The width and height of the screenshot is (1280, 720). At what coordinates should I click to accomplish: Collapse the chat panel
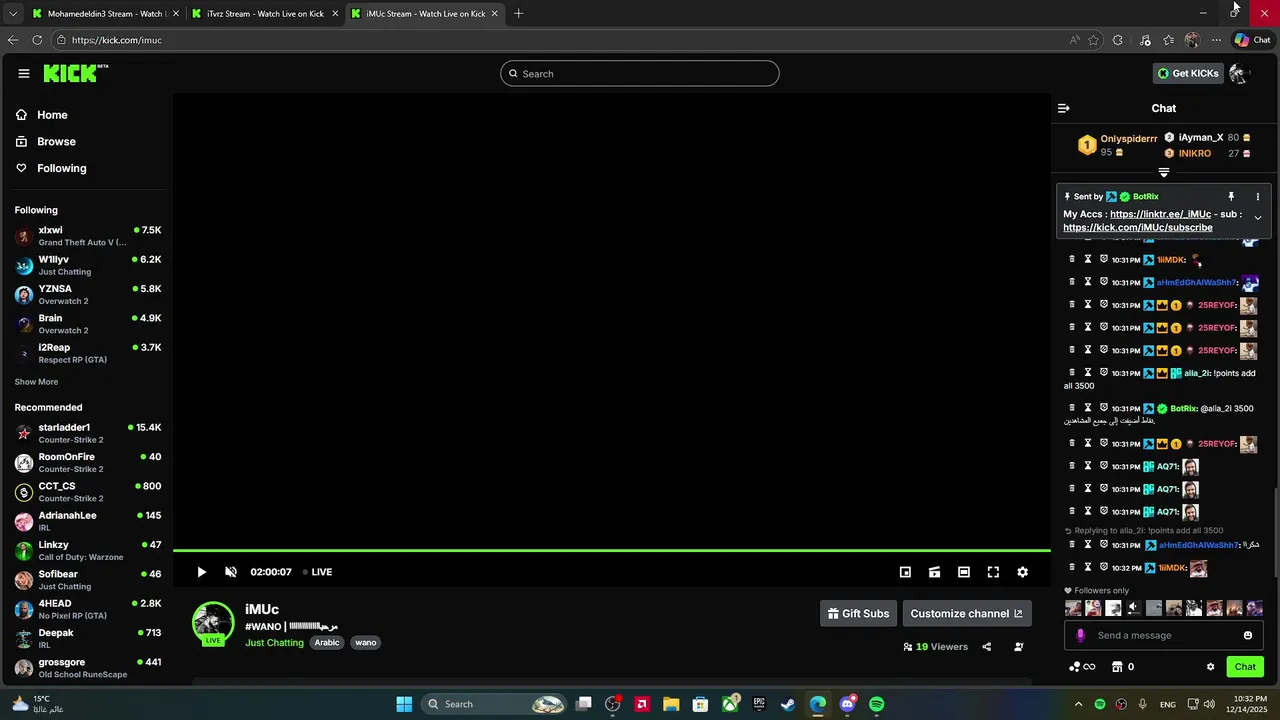(1064, 108)
